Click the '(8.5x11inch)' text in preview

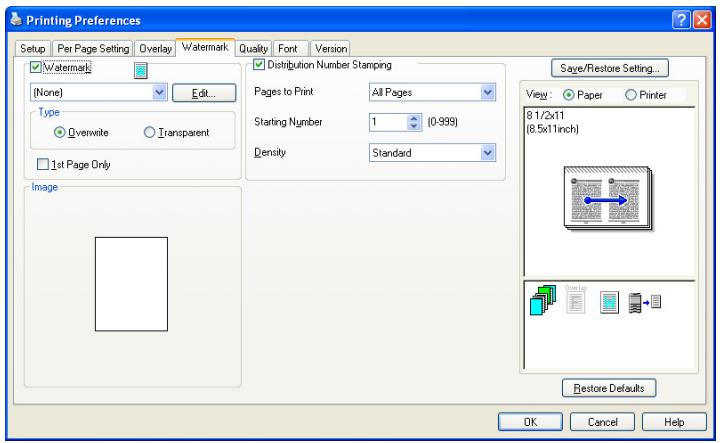tap(552, 129)
